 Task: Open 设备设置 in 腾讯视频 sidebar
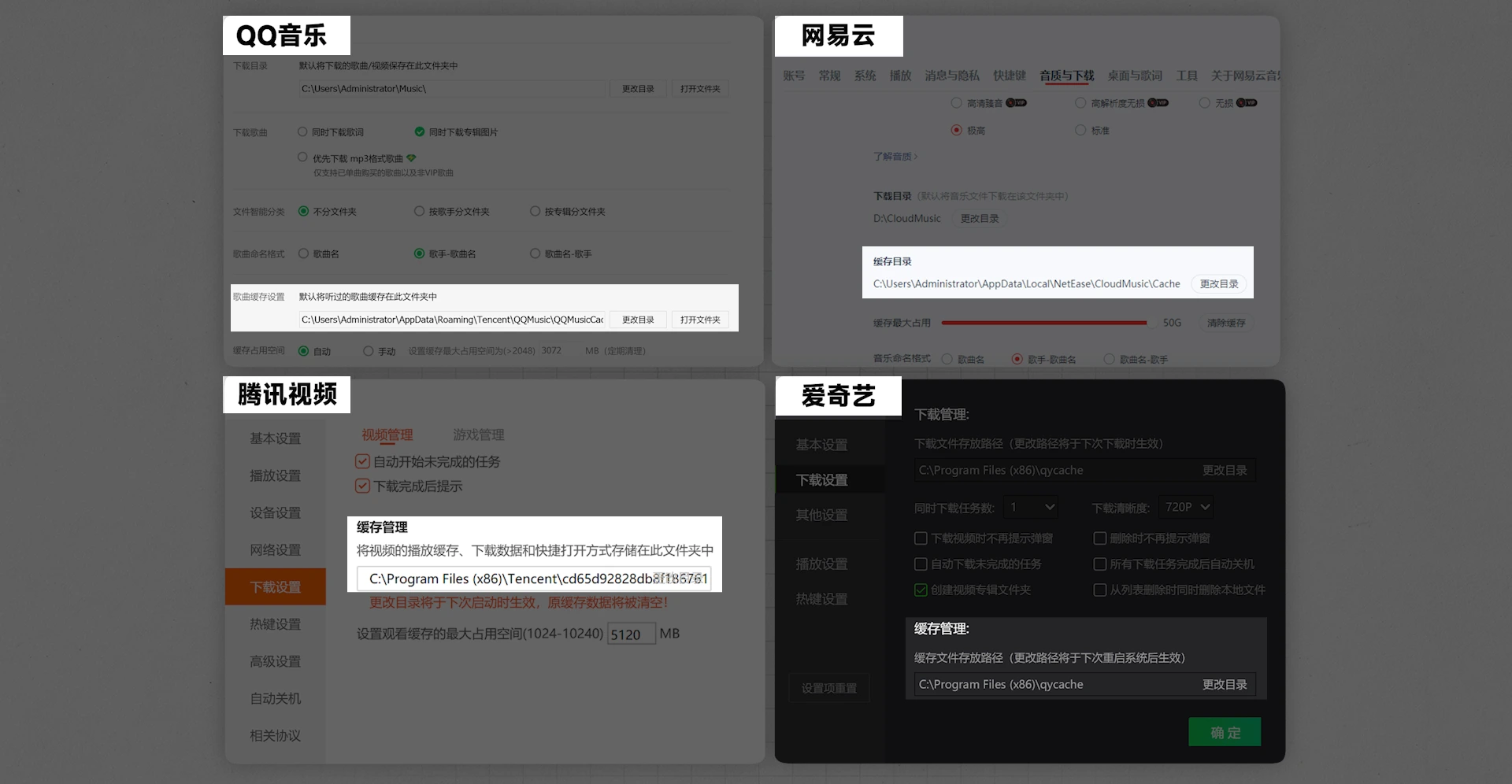click(276, 512)
